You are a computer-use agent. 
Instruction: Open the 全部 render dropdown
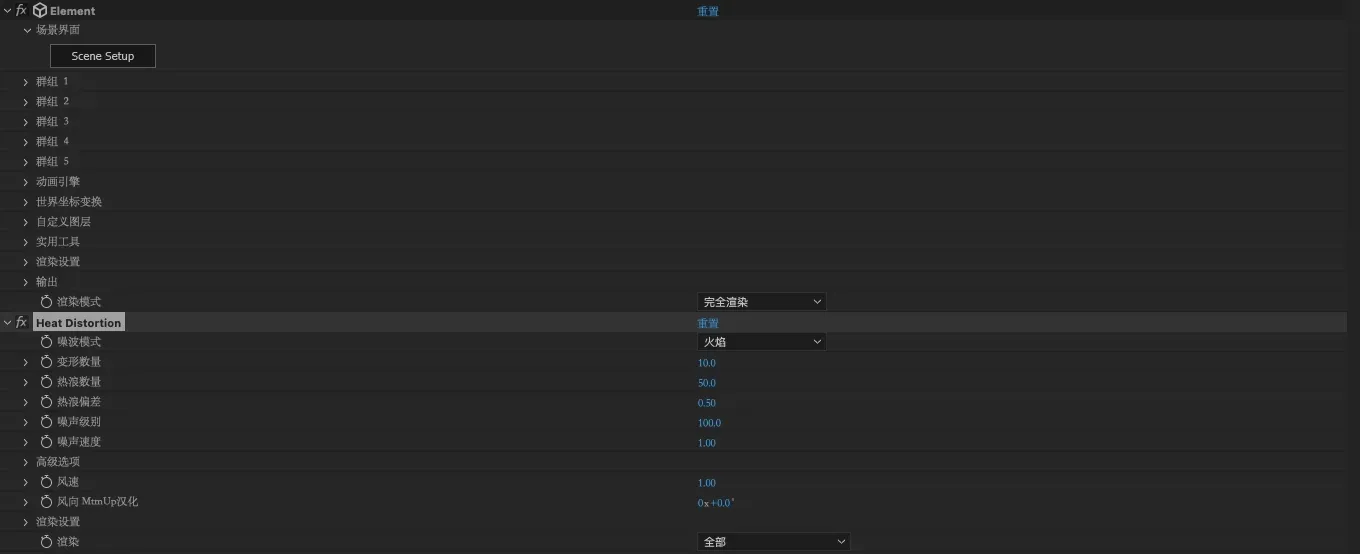point(773,542)
